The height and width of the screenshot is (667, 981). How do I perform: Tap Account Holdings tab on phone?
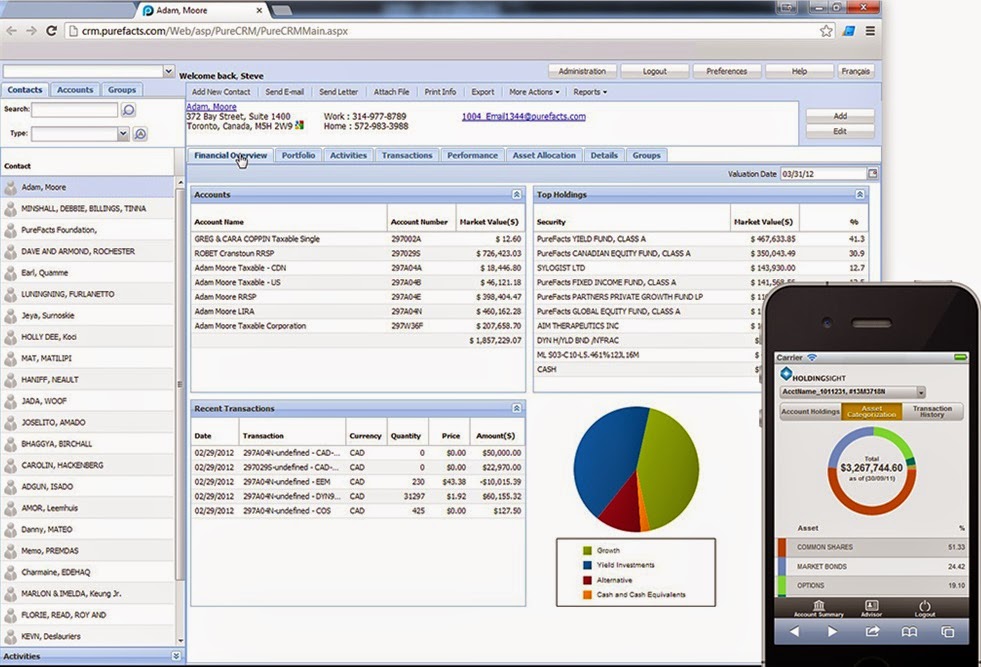(810, 411)
